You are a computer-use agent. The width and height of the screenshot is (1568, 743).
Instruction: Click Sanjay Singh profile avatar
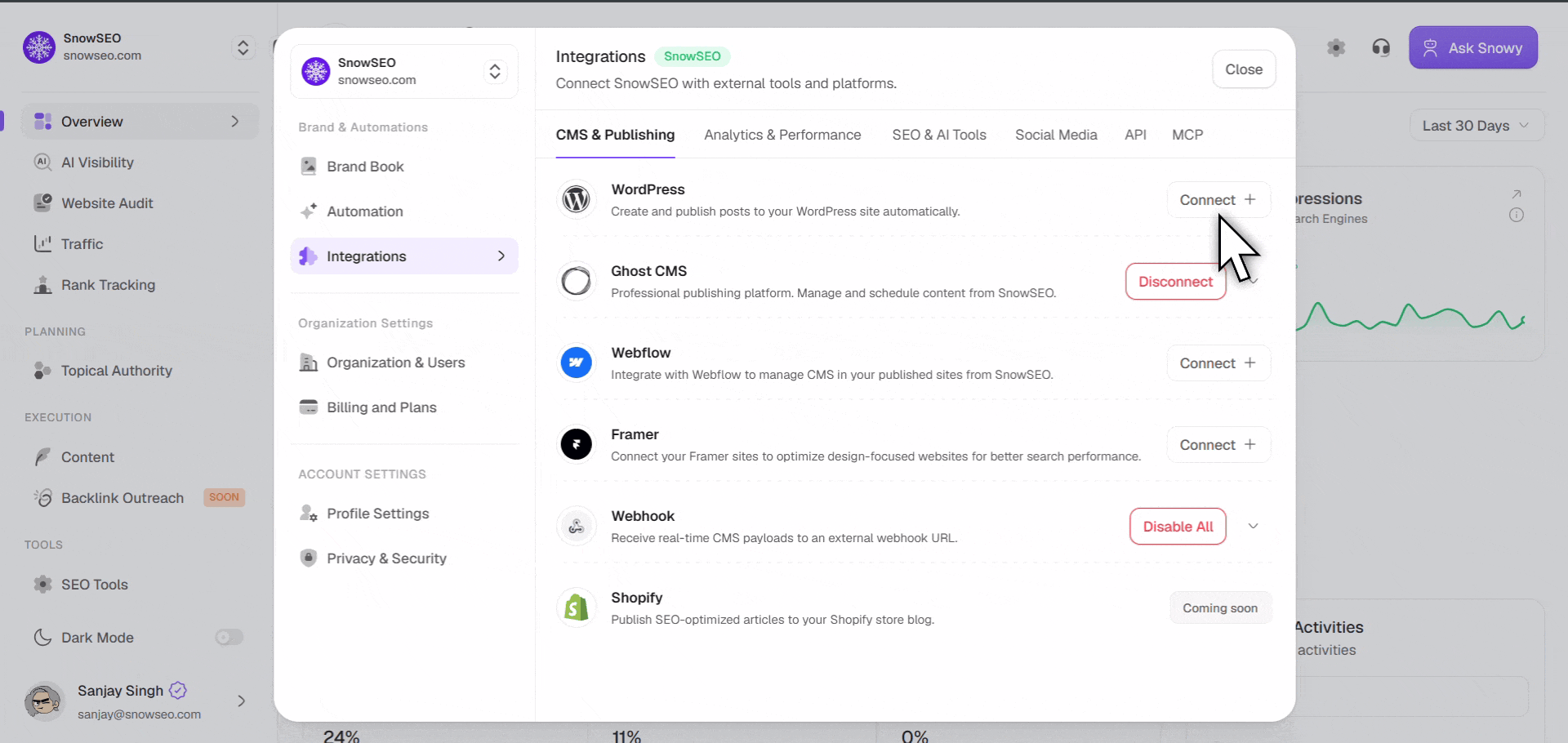click(x=44, y=701)
